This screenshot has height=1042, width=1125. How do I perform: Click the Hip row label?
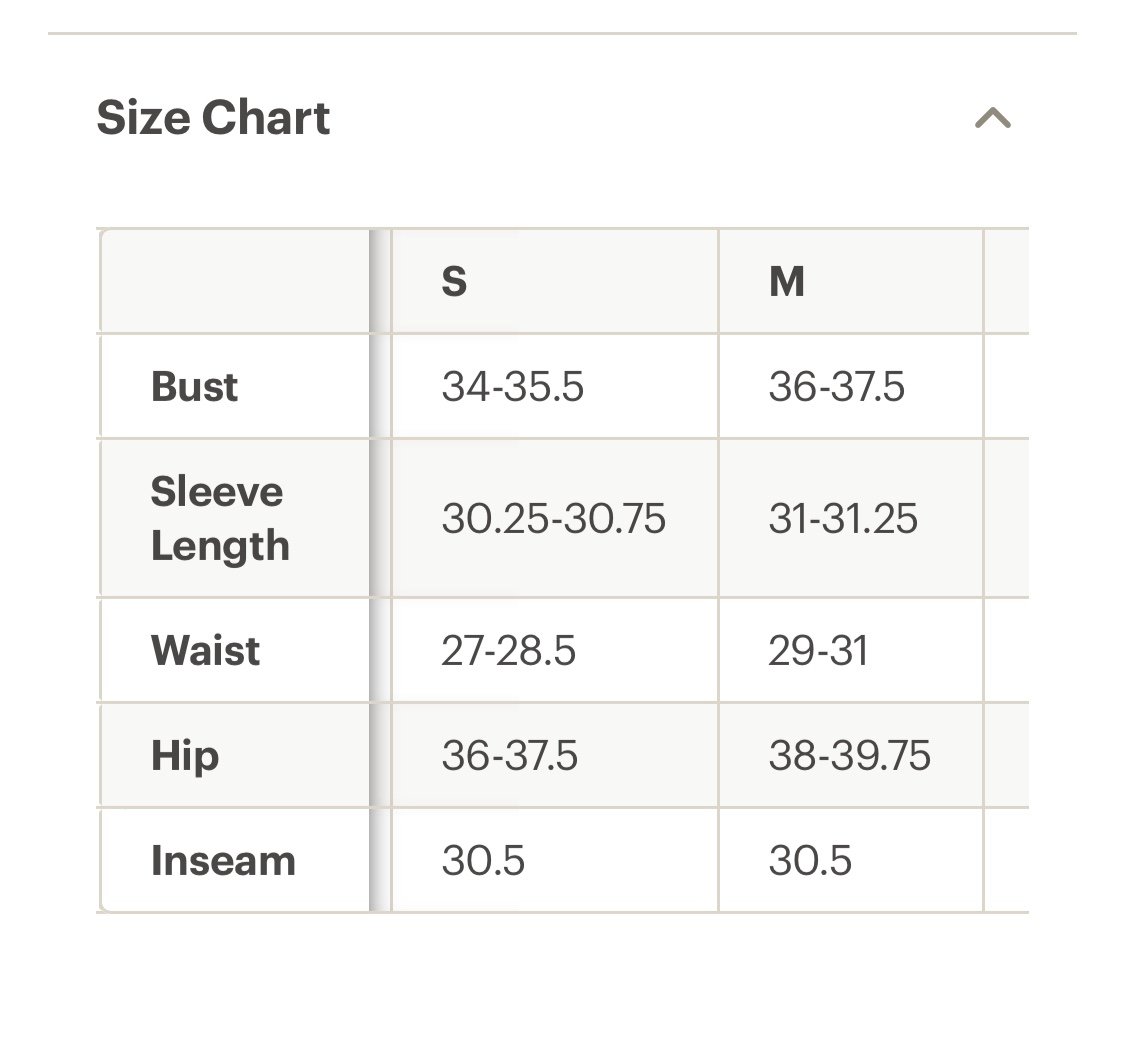(x=184, y=756)
